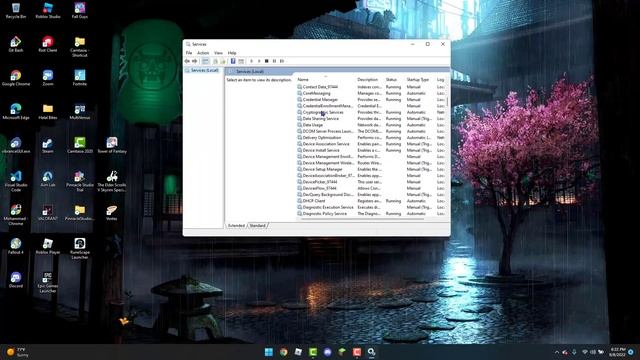Select the Diagnostic Policy Service row
The width and height of the screenshot is (640, 360).
coord(370,213)
